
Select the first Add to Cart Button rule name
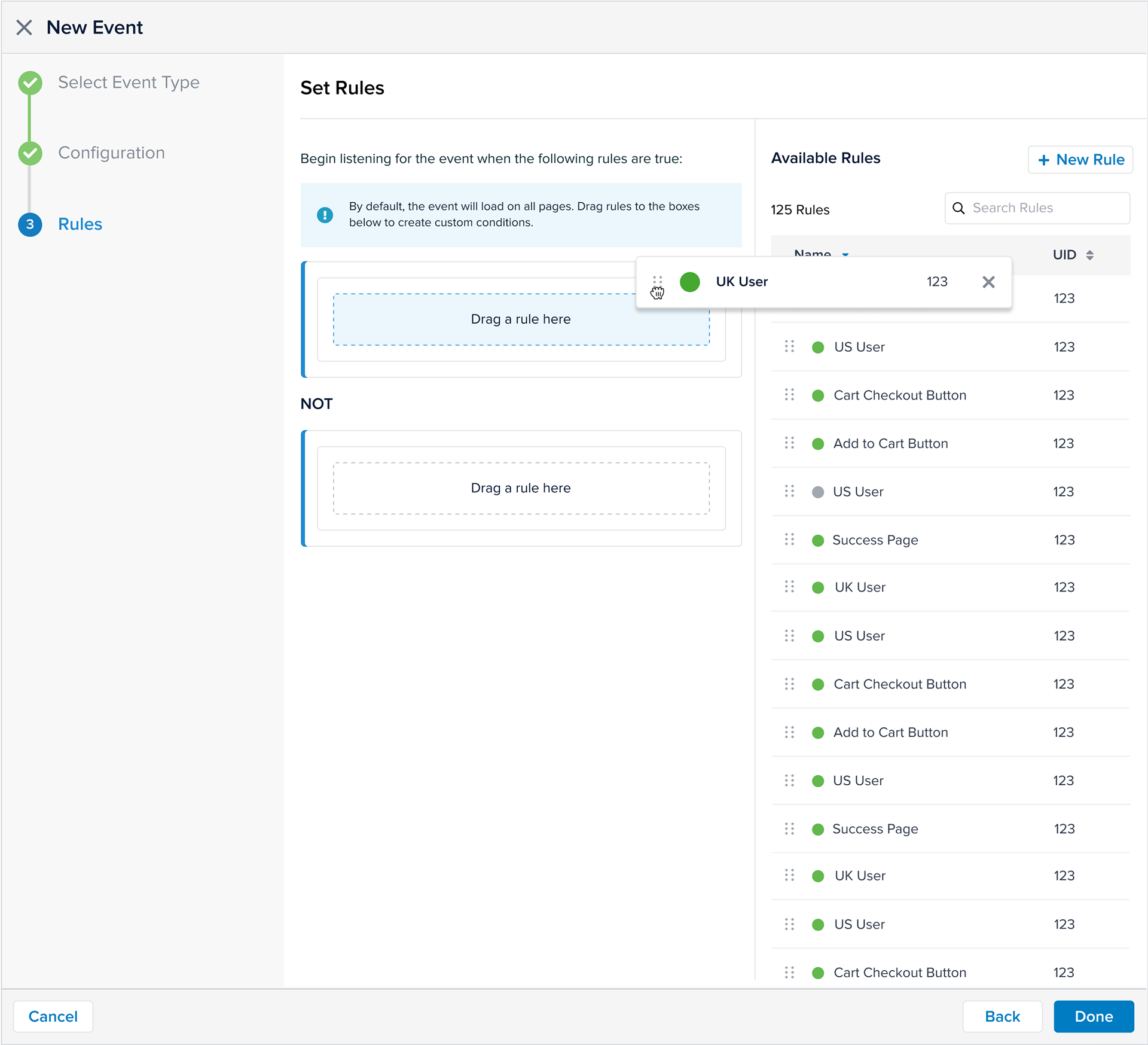click(891, 444)
